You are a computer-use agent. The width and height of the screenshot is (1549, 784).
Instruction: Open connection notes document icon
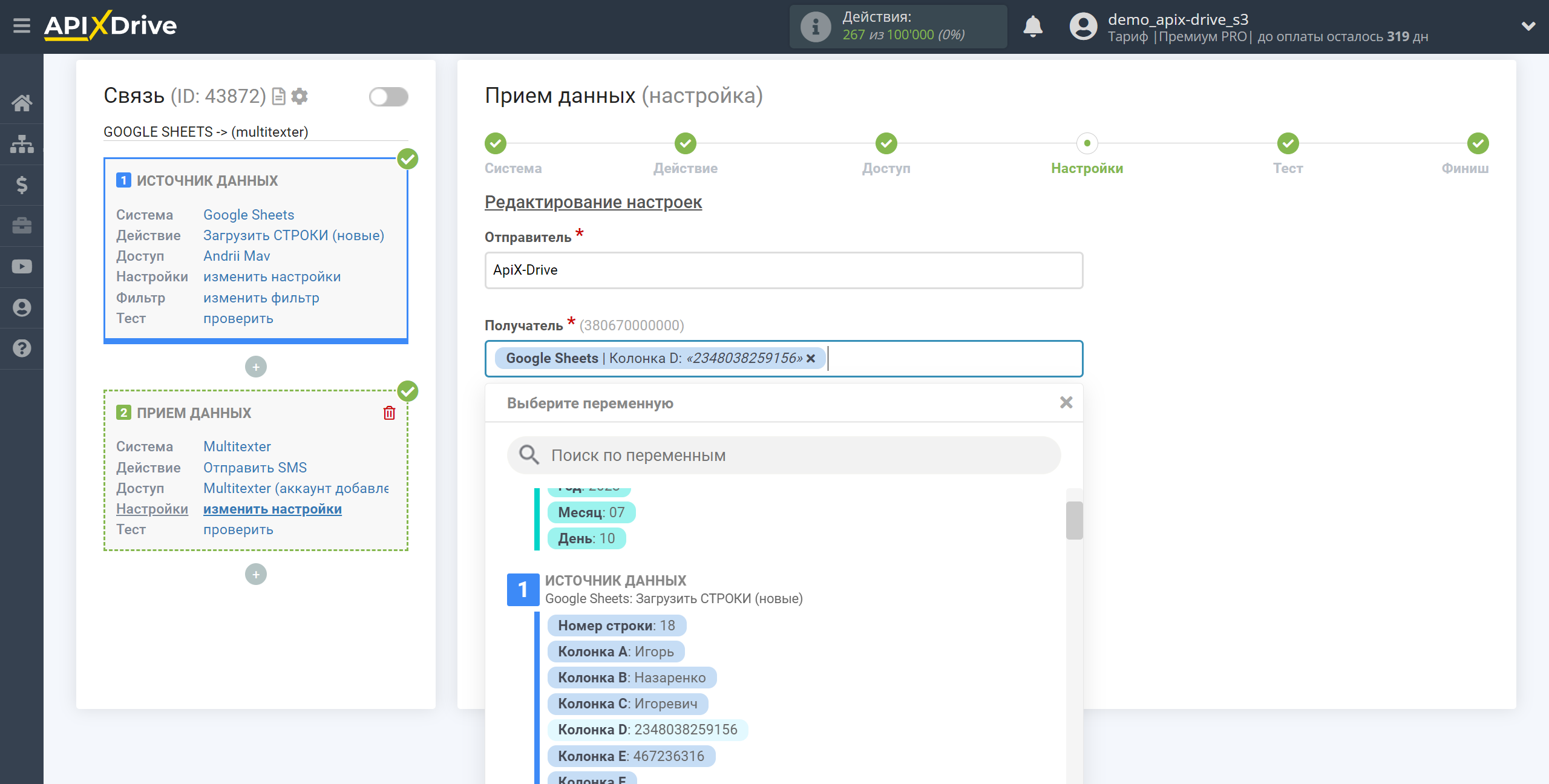pos(278,96)
